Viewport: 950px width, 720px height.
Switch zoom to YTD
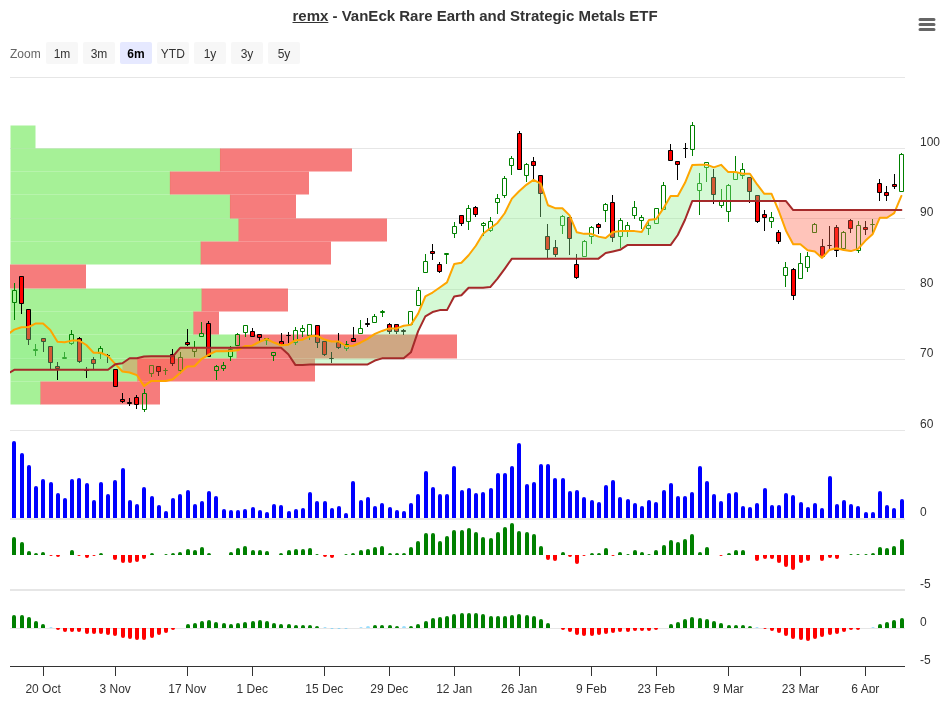[x=173, y=53]
